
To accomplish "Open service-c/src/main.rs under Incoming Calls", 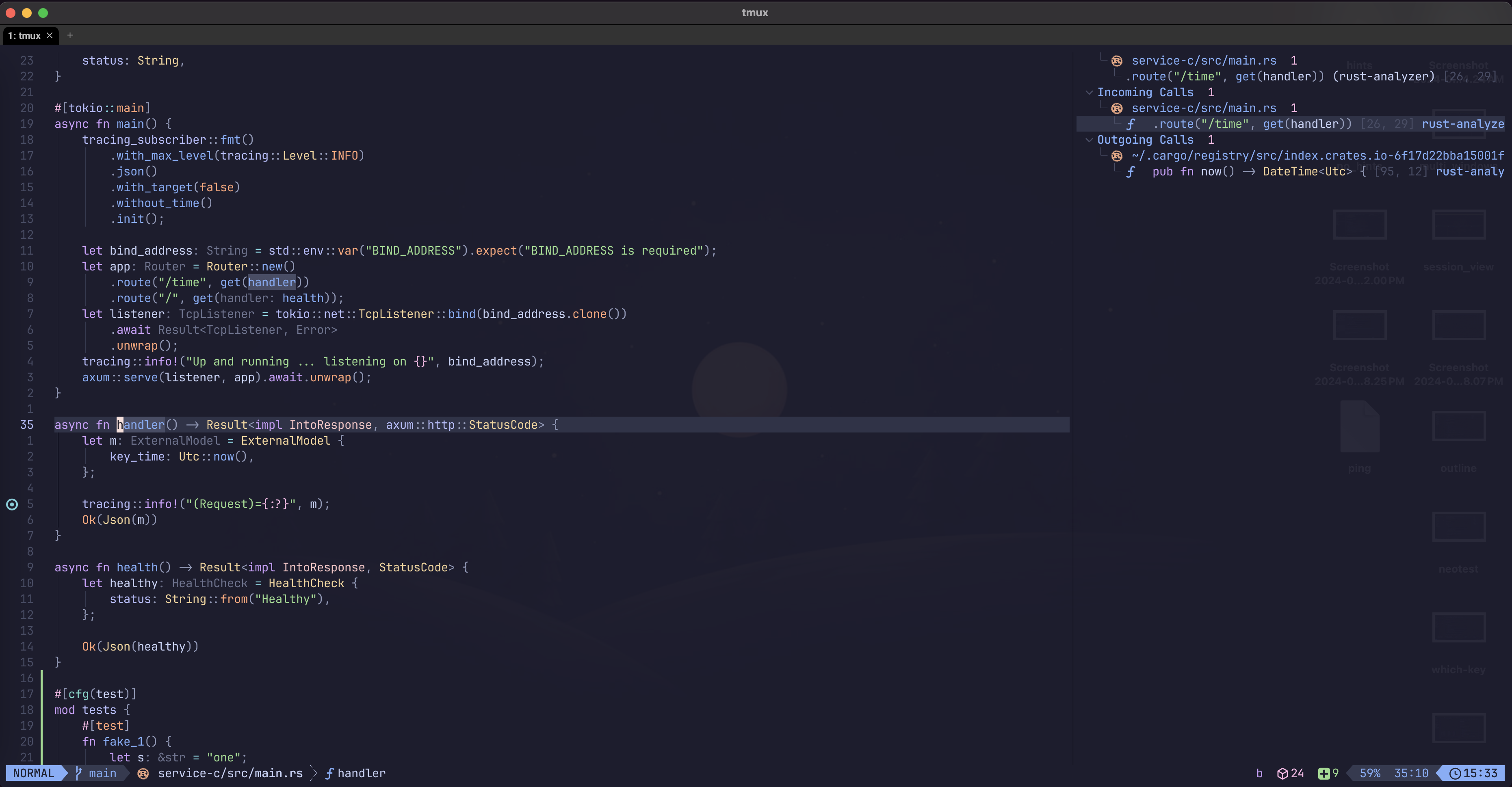I will (1203, 108).
